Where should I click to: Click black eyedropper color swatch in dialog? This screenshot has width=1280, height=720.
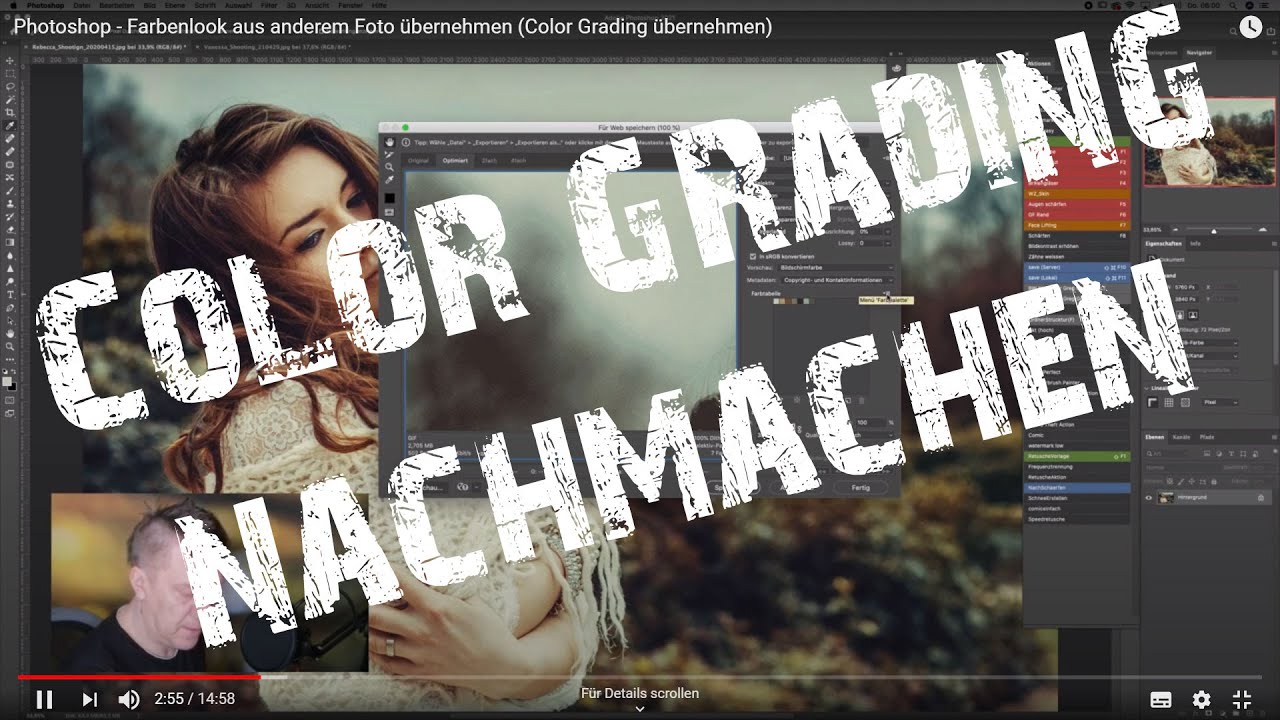click(x=389, y=198)
